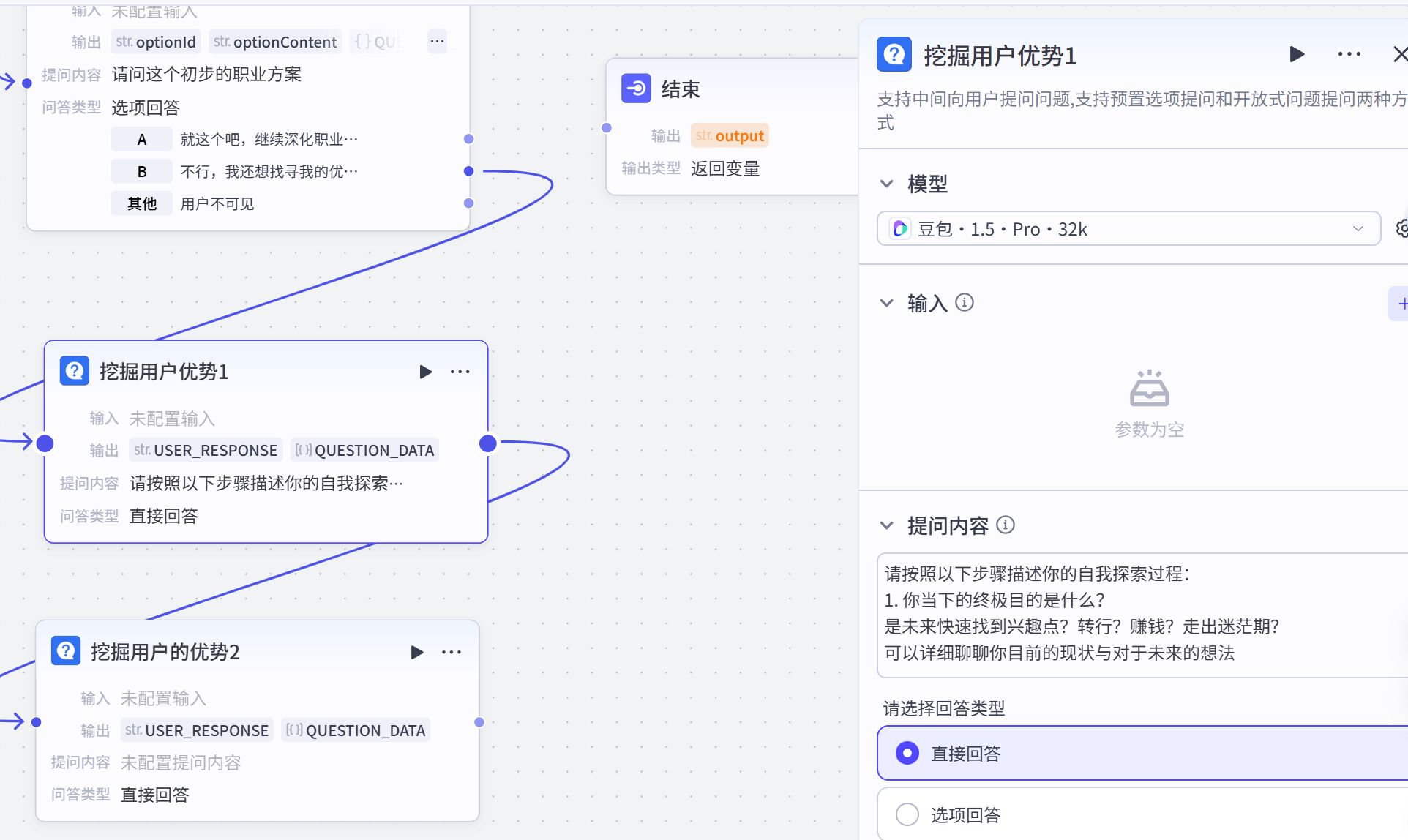
Task: Collapse the 模型 section
Action: (x=886, y=184)
